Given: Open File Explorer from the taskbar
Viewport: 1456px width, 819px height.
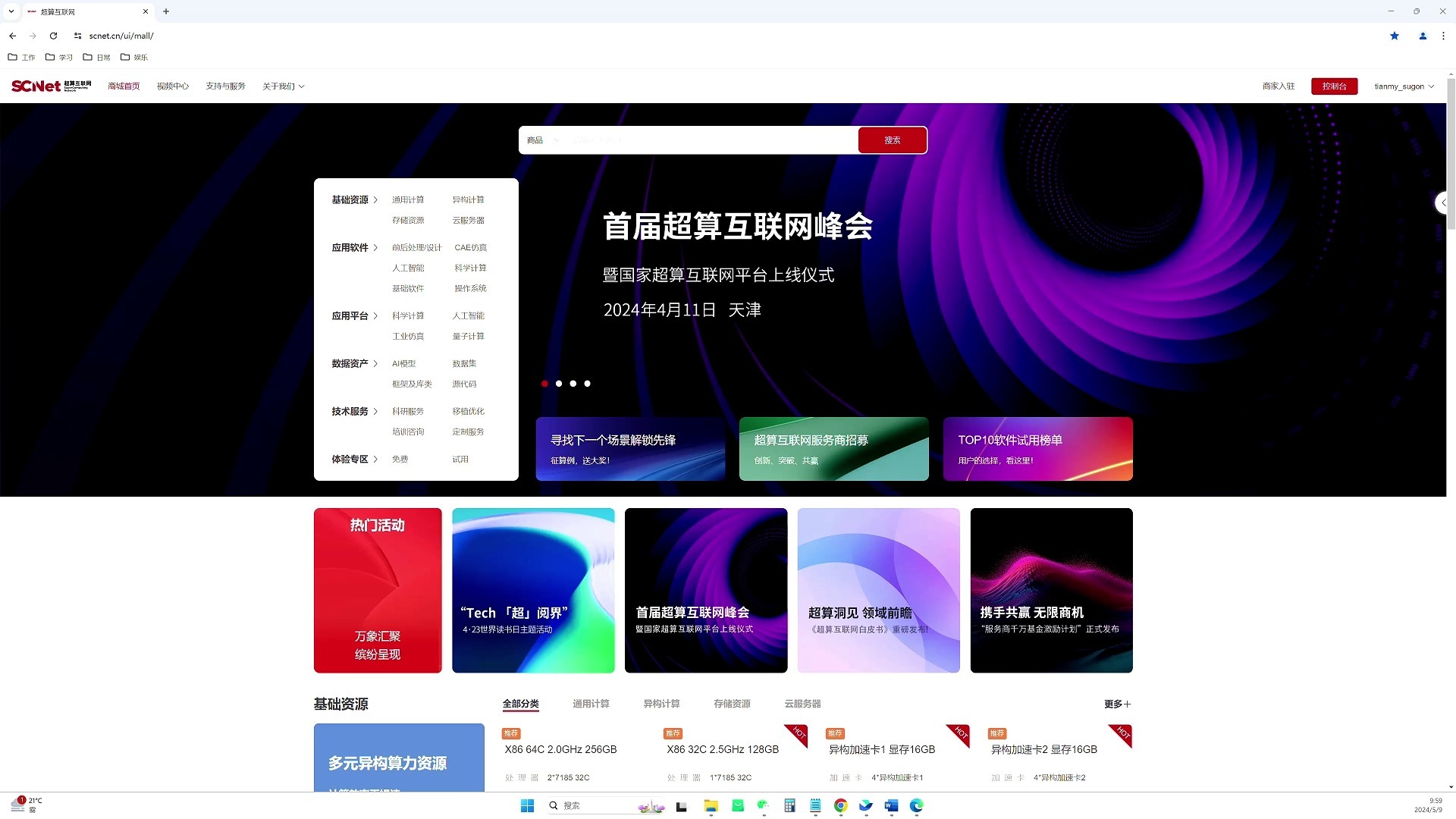Looking at the screenshot, I should pos(711,805).
